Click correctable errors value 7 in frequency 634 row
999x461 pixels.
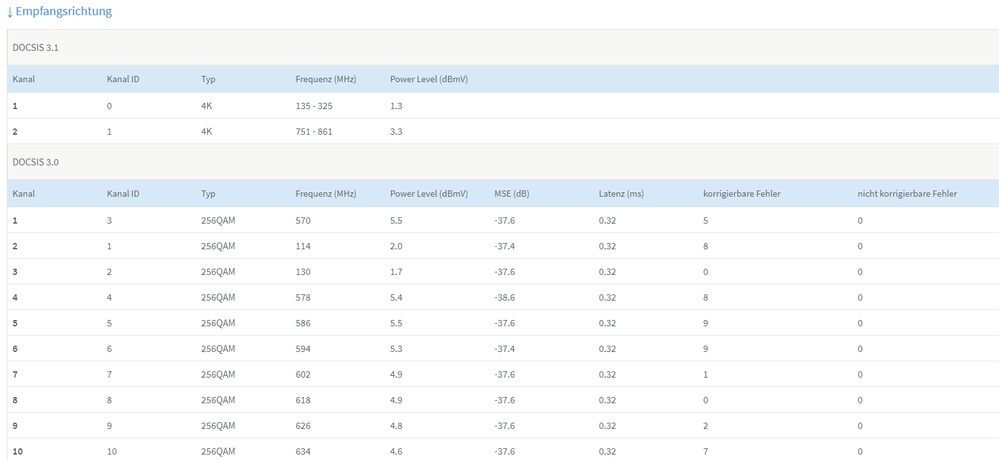pyautogui.click(x=706, y=451)
